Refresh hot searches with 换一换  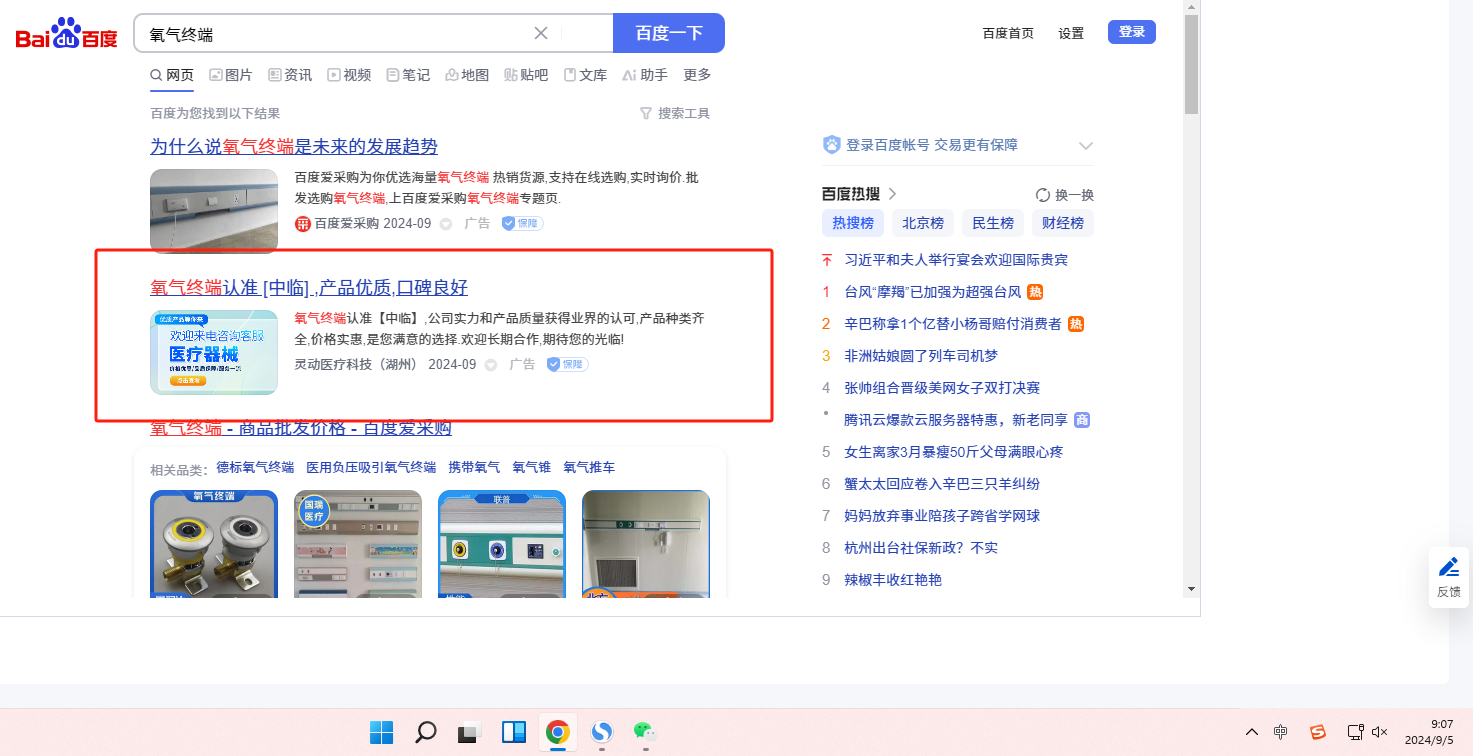point(1065,195)
